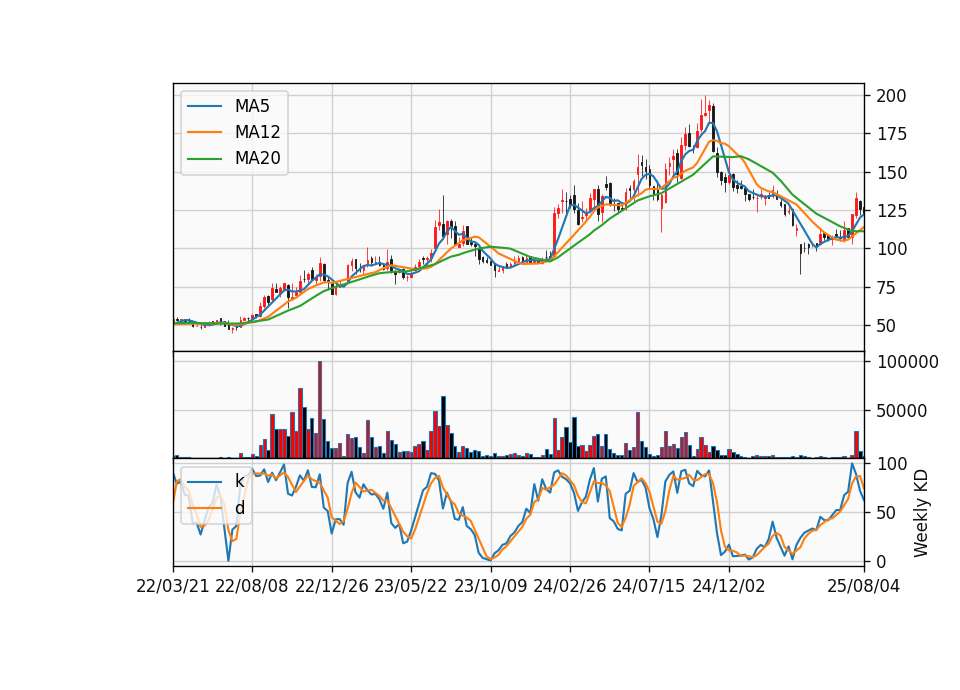The image size is (960, 690).
Task: Click the orange MA12 line swatch in legend
Action: pos(204,132)
